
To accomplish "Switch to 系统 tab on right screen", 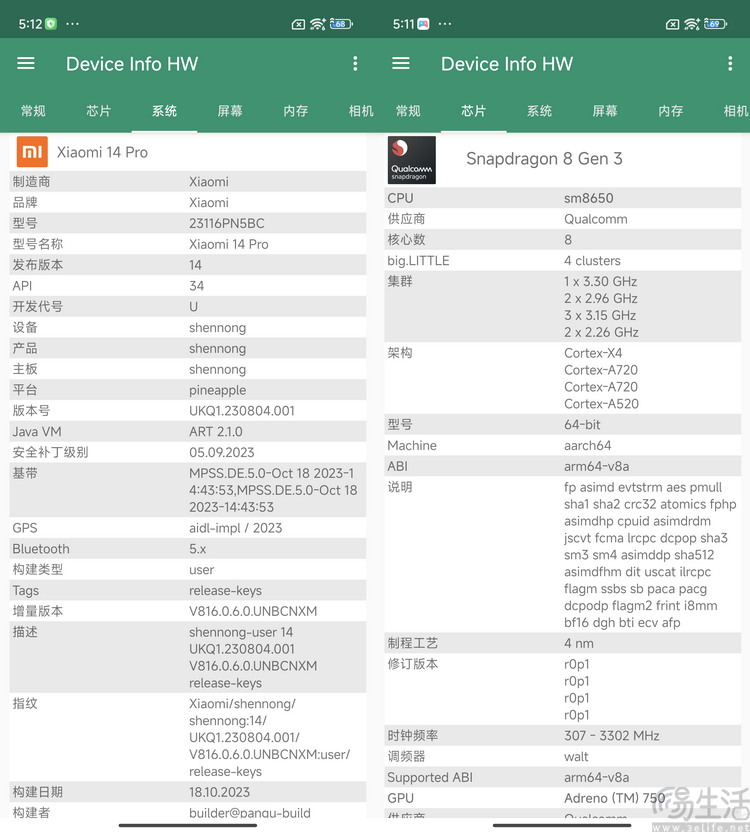I will (x=539, y=110).
